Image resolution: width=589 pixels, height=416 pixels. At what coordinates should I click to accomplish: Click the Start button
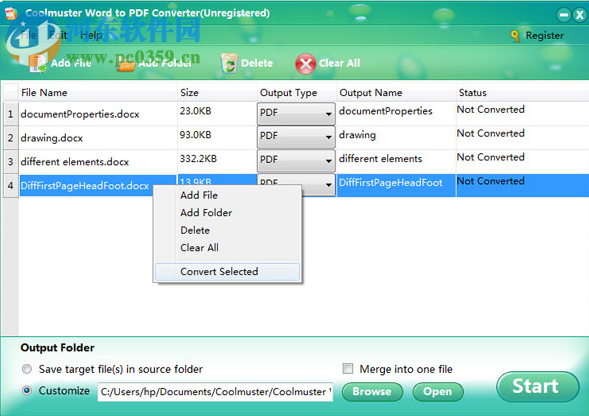point(538,387)
